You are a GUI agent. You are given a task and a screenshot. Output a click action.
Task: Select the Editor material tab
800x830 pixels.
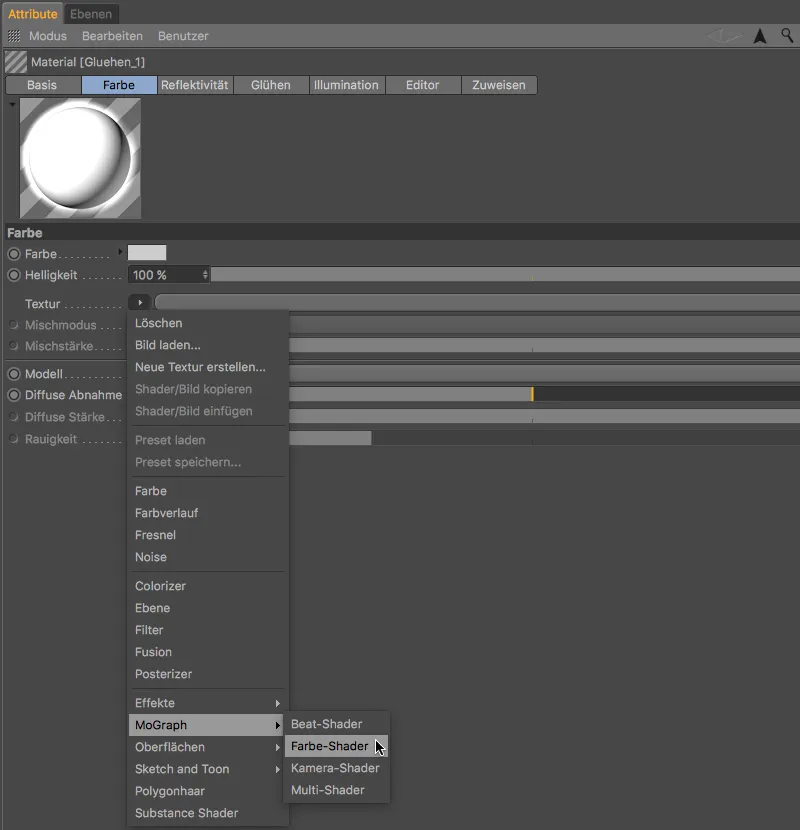[x=423, y=85]
